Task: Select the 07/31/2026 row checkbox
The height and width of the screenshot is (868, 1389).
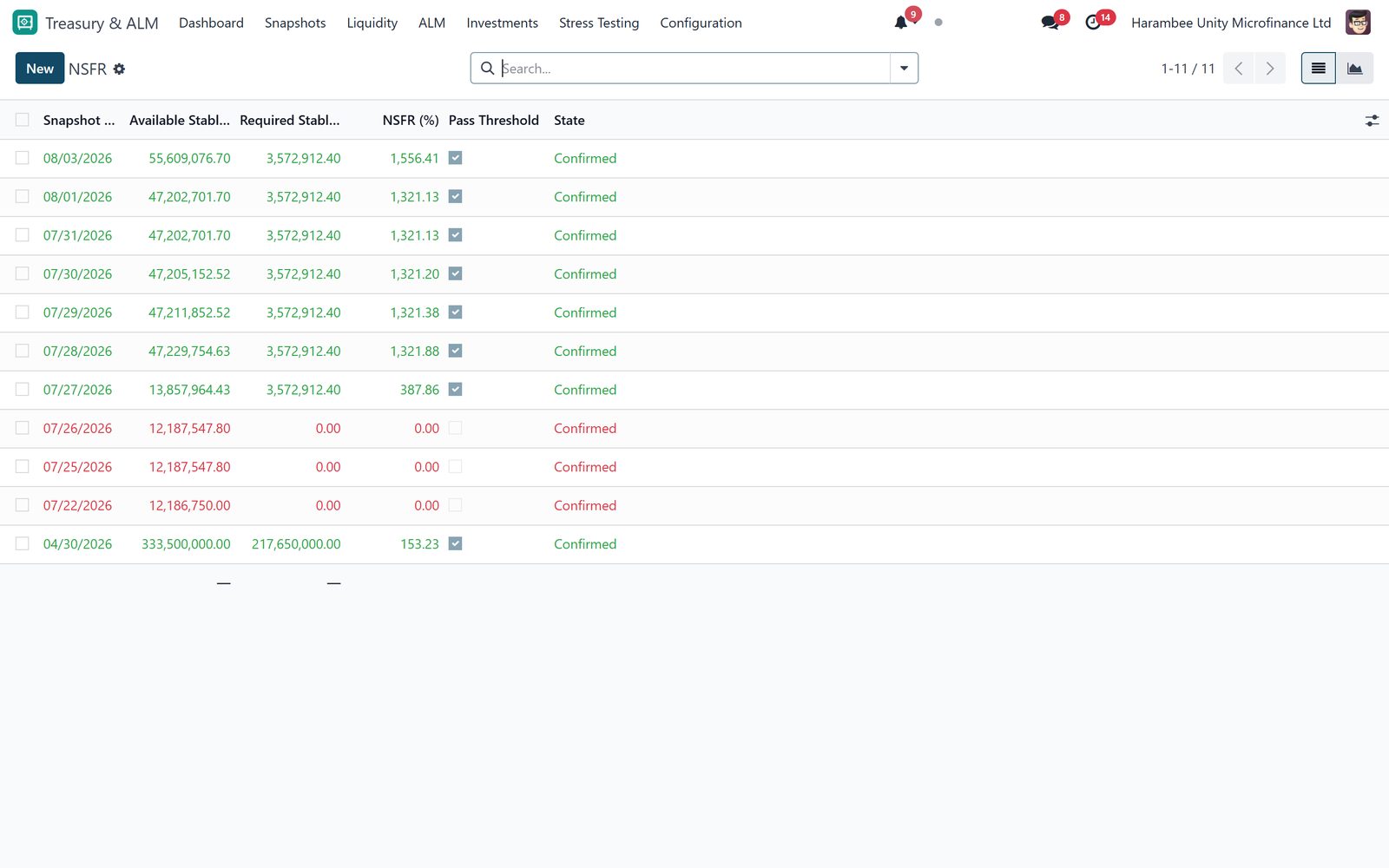Action: [x=23, y=235]
